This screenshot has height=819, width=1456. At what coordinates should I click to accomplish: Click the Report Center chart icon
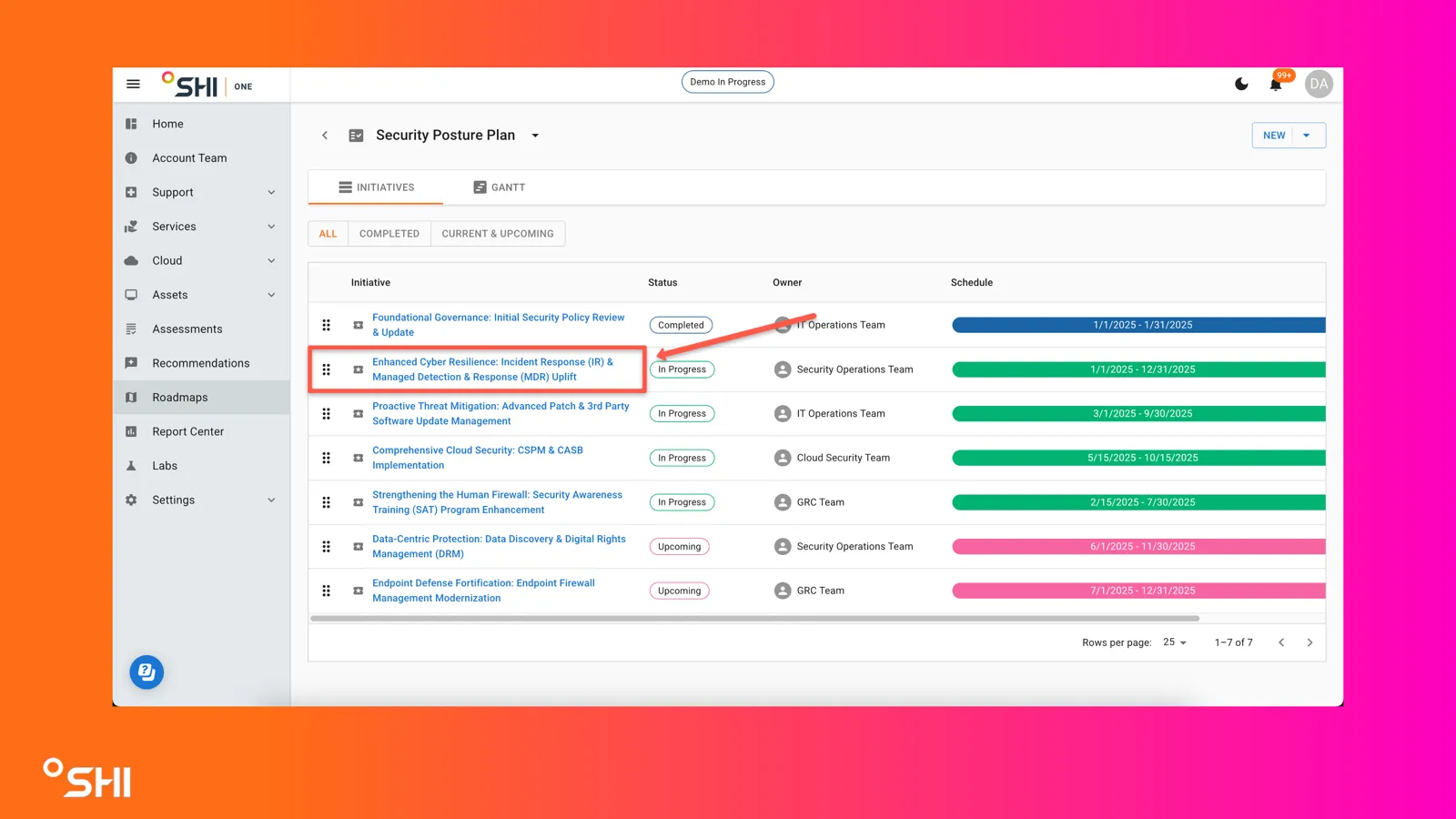131,431
